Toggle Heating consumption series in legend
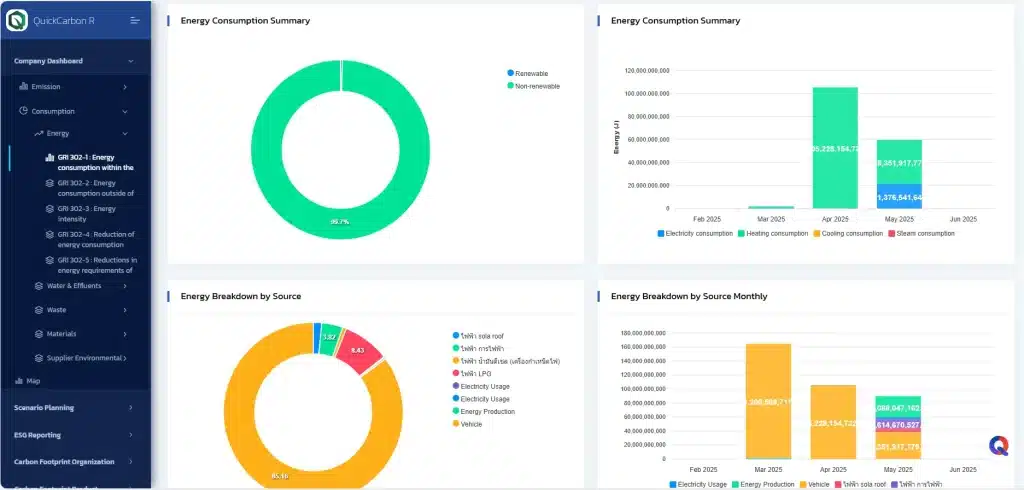Viewport: 1024px width, 490px height. (x=774, y=233)
